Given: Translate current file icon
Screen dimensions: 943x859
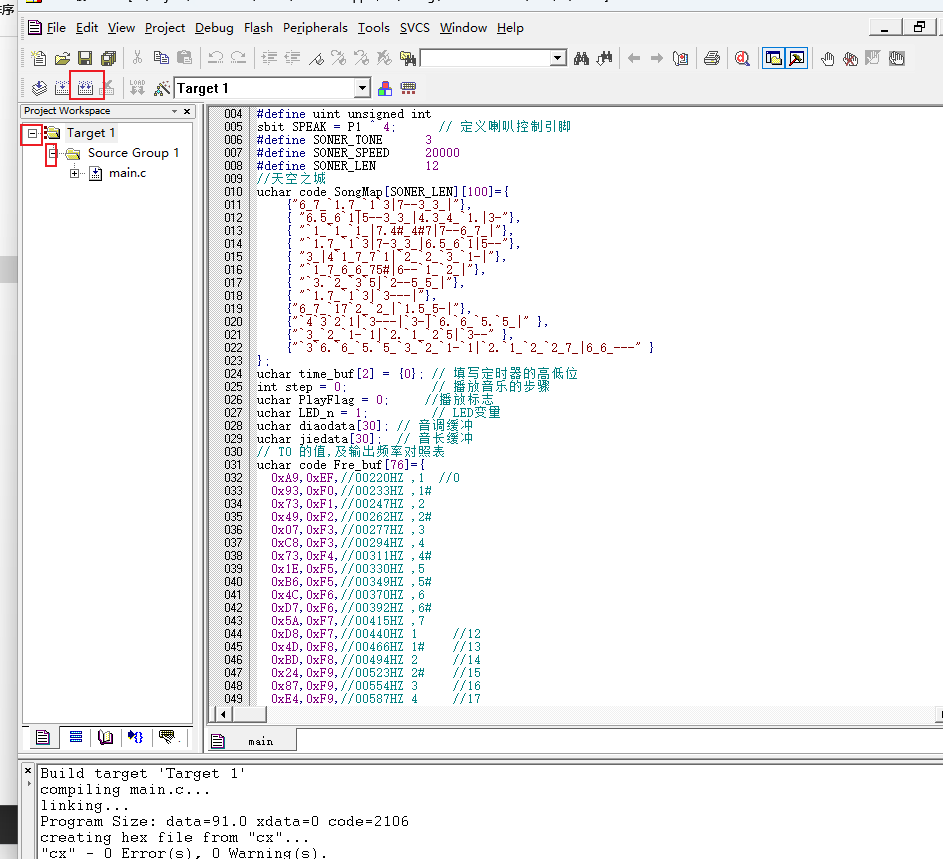Looking at the screenshot, I should coord(39,88).
